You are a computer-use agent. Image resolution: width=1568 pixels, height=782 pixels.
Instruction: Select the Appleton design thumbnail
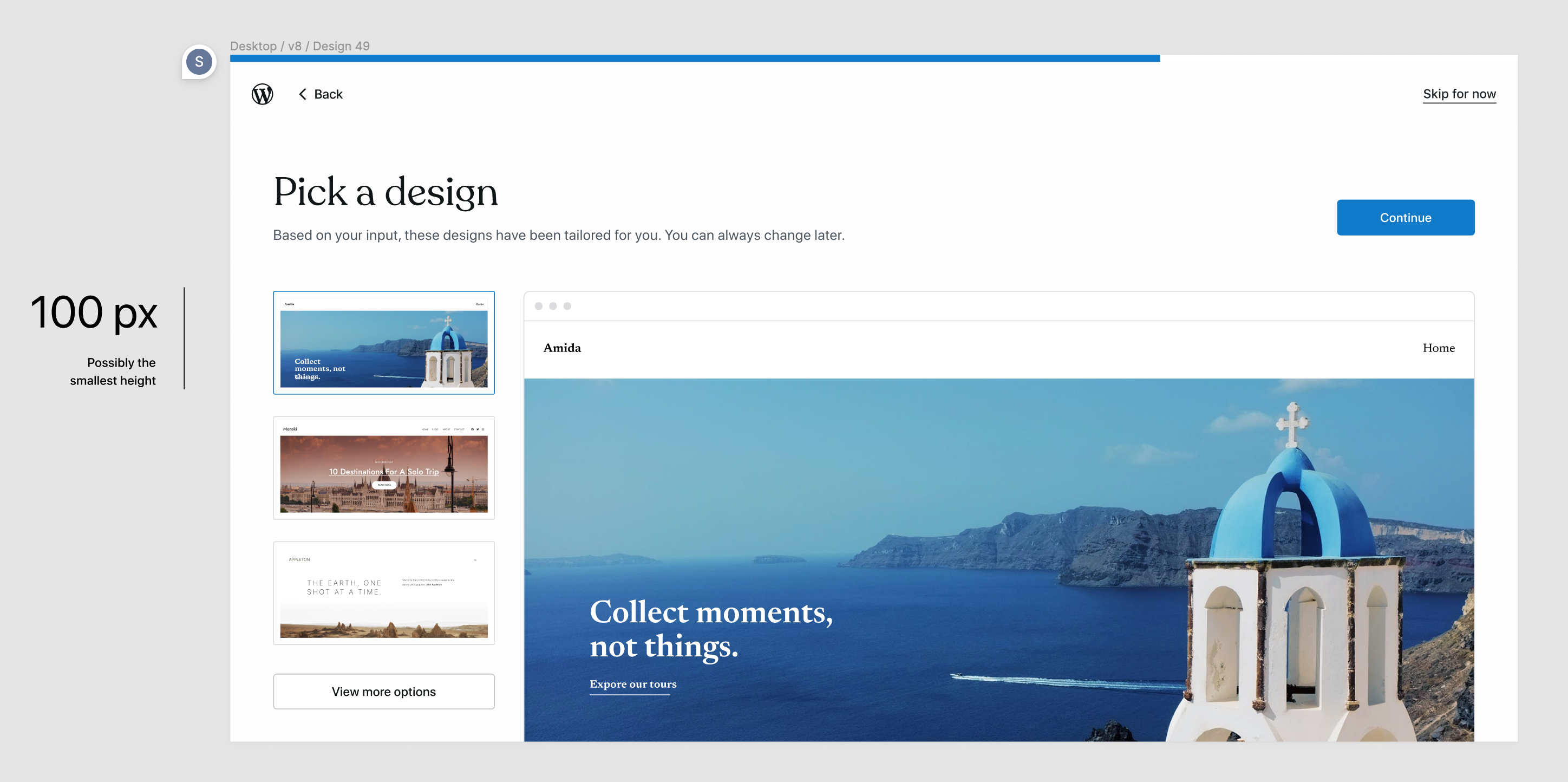[383, 593]
